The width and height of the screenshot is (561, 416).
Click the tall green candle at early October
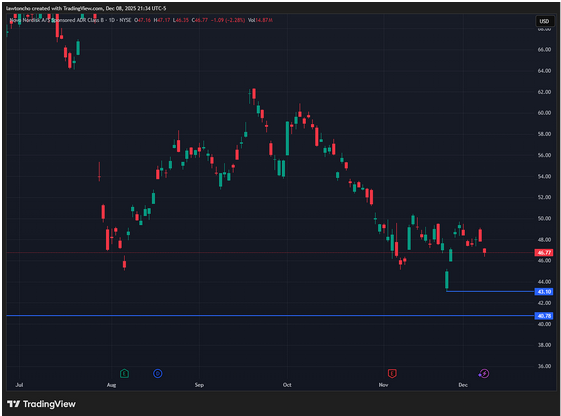pyautogui.click(x=287, y=138)
